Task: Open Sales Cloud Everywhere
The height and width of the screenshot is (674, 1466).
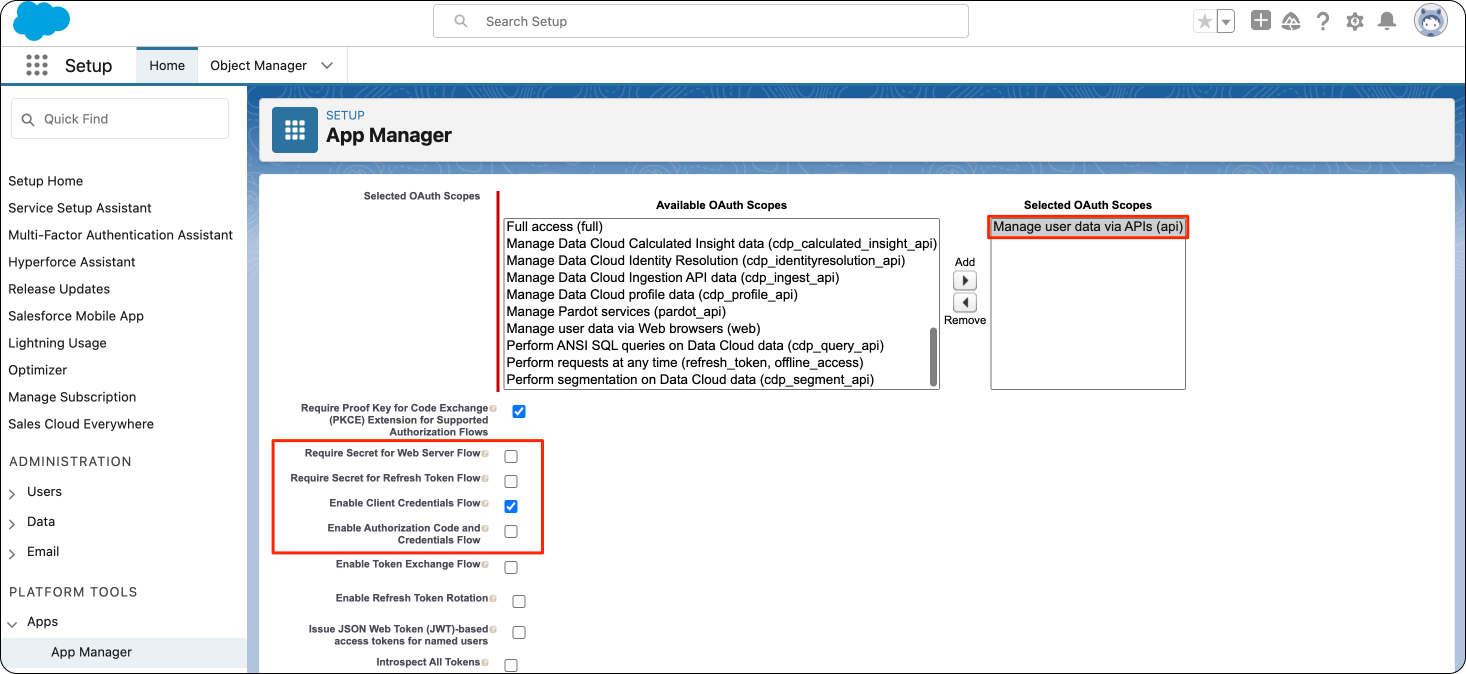Action: point(81,424)
